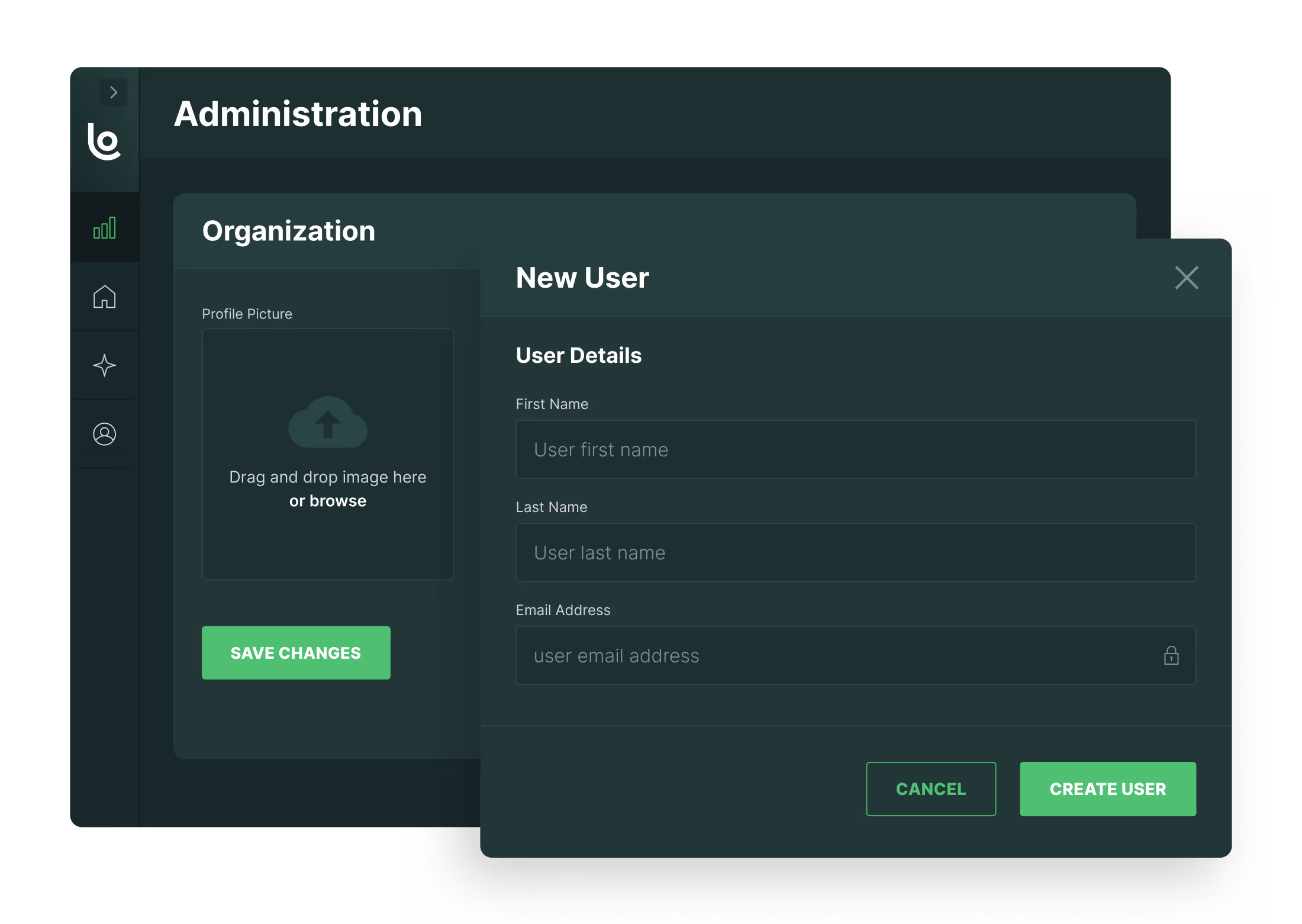
Task: Click the User last name field
Action: (x=855, y=552)
